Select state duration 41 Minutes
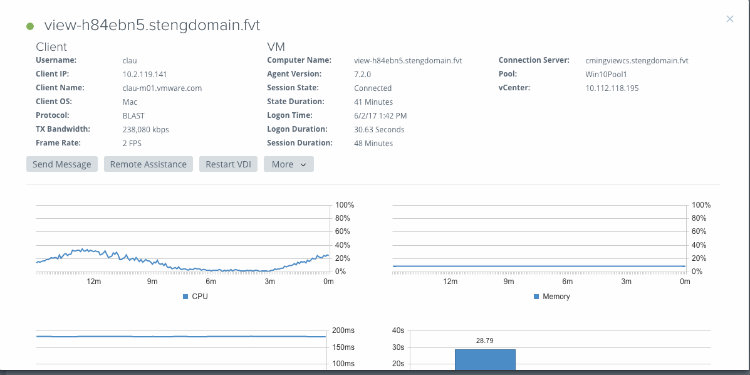Screen dimensions: 750x375 pos(374,102)
